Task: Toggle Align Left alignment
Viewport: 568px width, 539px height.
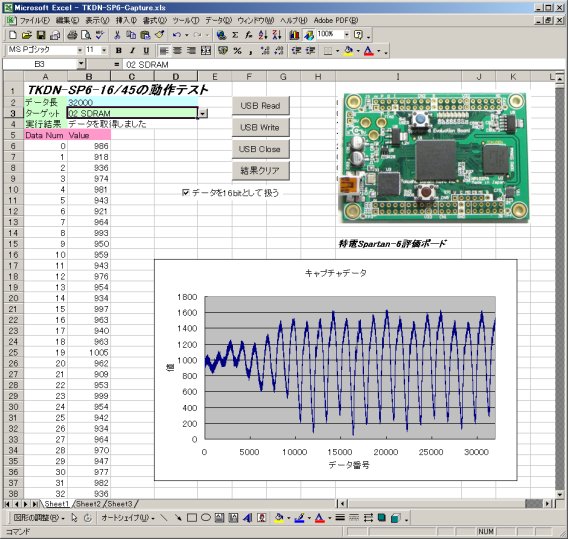Action: 164,51
